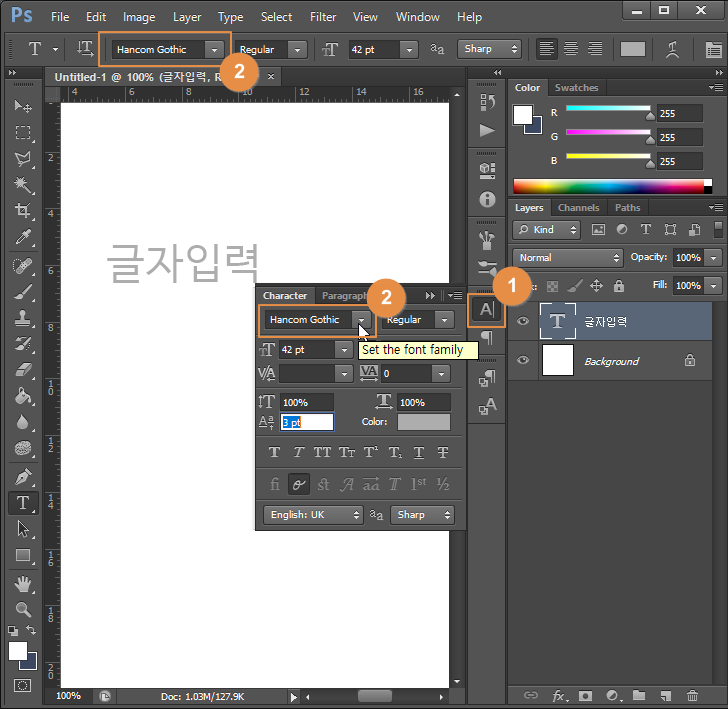
Task: Open English: UK language dropdown
Action: pos(313,514)
